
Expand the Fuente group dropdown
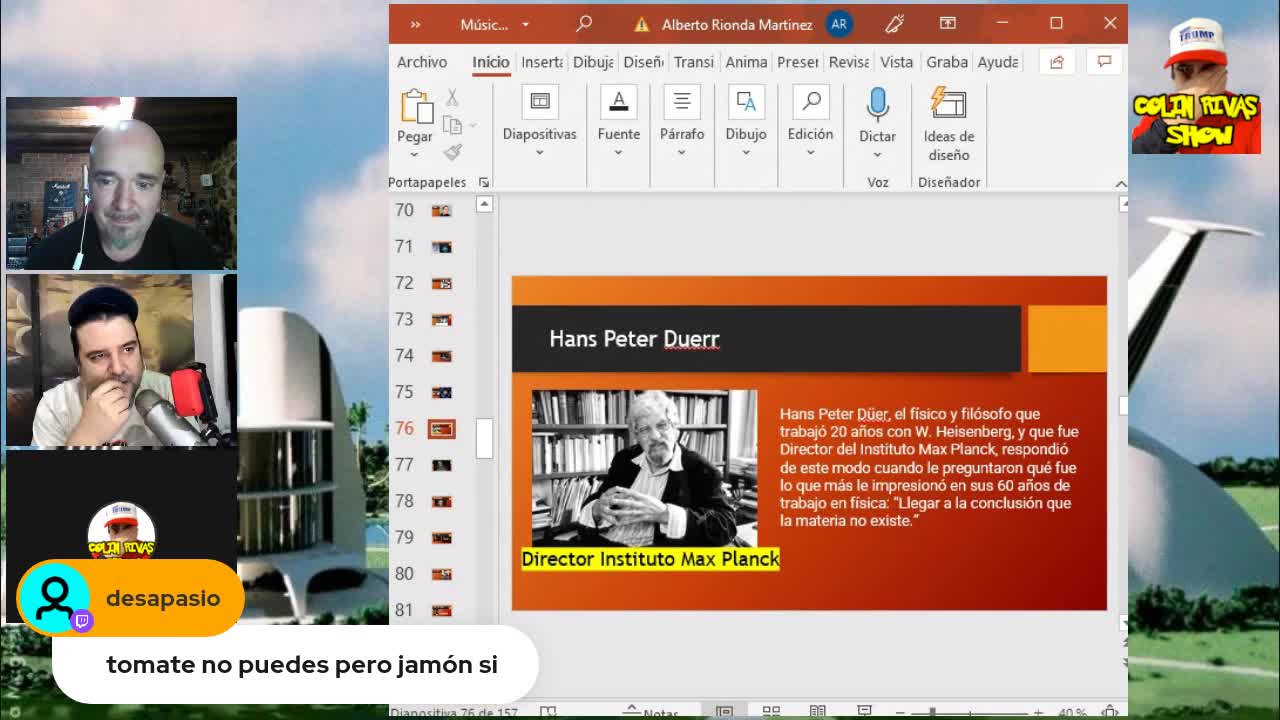pos(618,153)
